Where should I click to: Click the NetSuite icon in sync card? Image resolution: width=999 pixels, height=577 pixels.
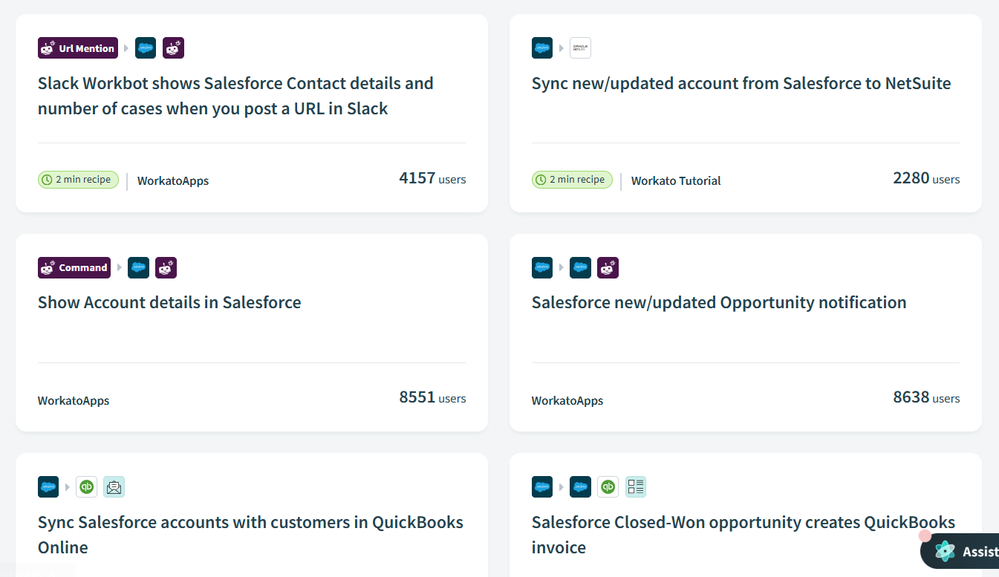tap(580, 48)
